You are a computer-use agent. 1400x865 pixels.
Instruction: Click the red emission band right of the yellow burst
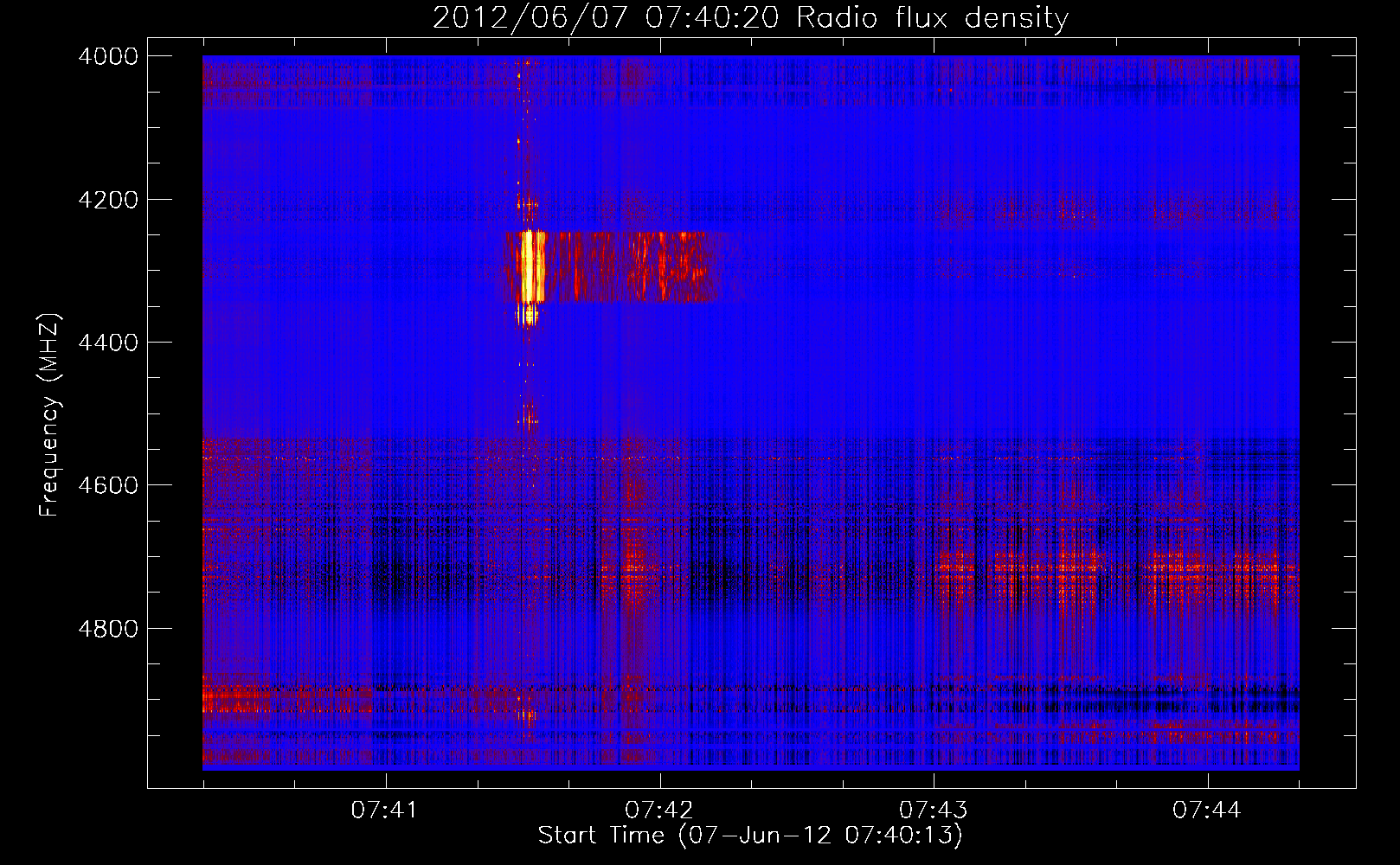(x=632, y=266)
